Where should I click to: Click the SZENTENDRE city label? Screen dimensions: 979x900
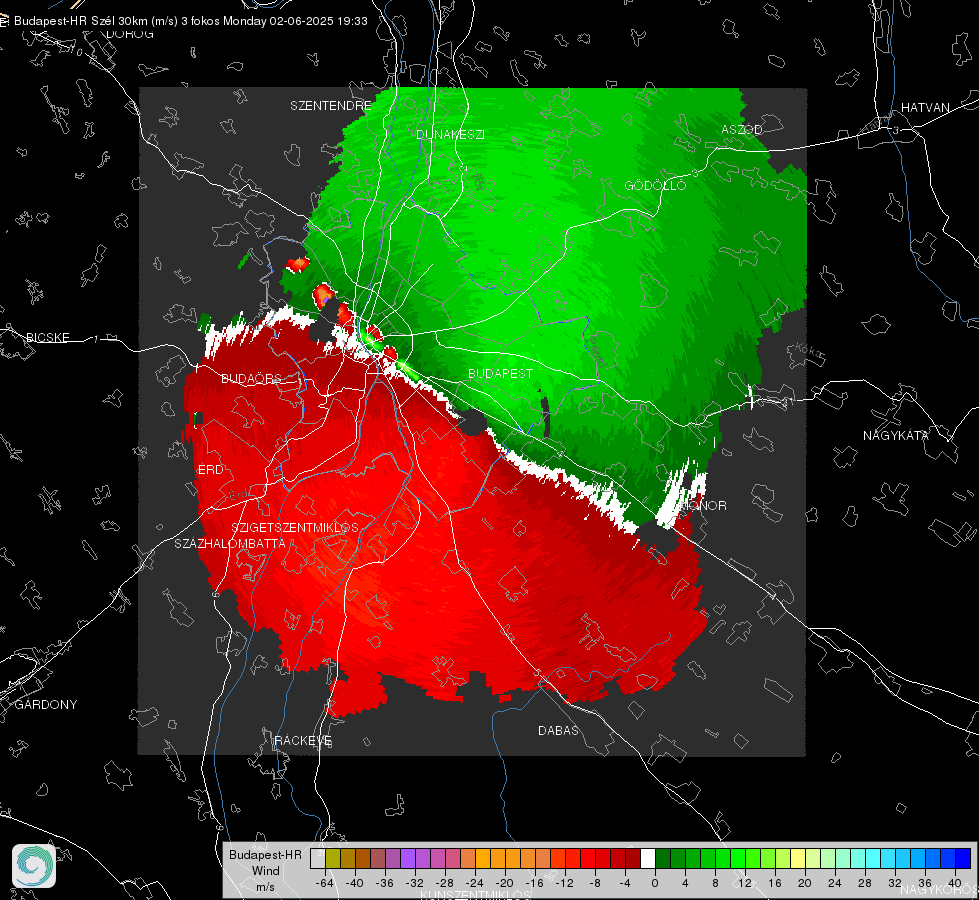click(331, 106)
